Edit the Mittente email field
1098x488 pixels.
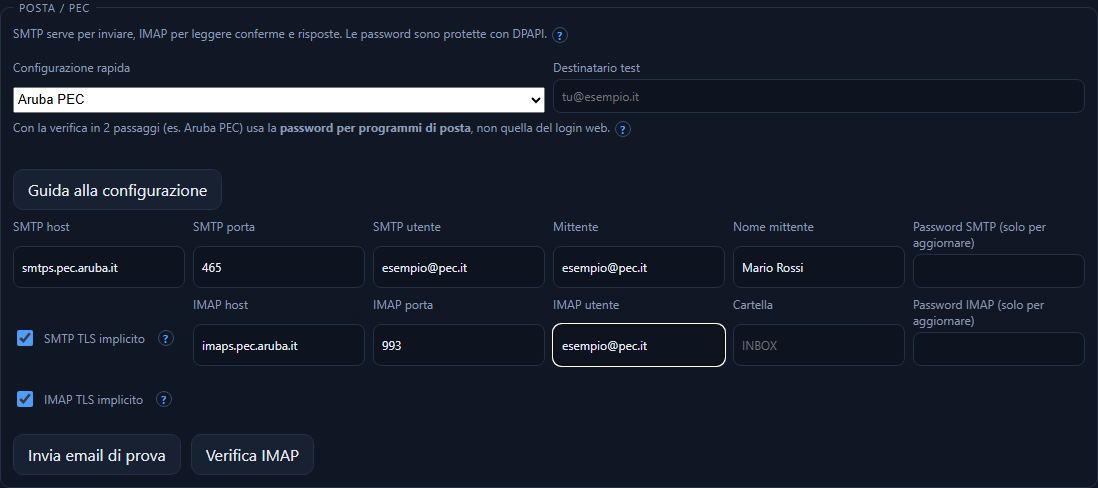point(639,267)
